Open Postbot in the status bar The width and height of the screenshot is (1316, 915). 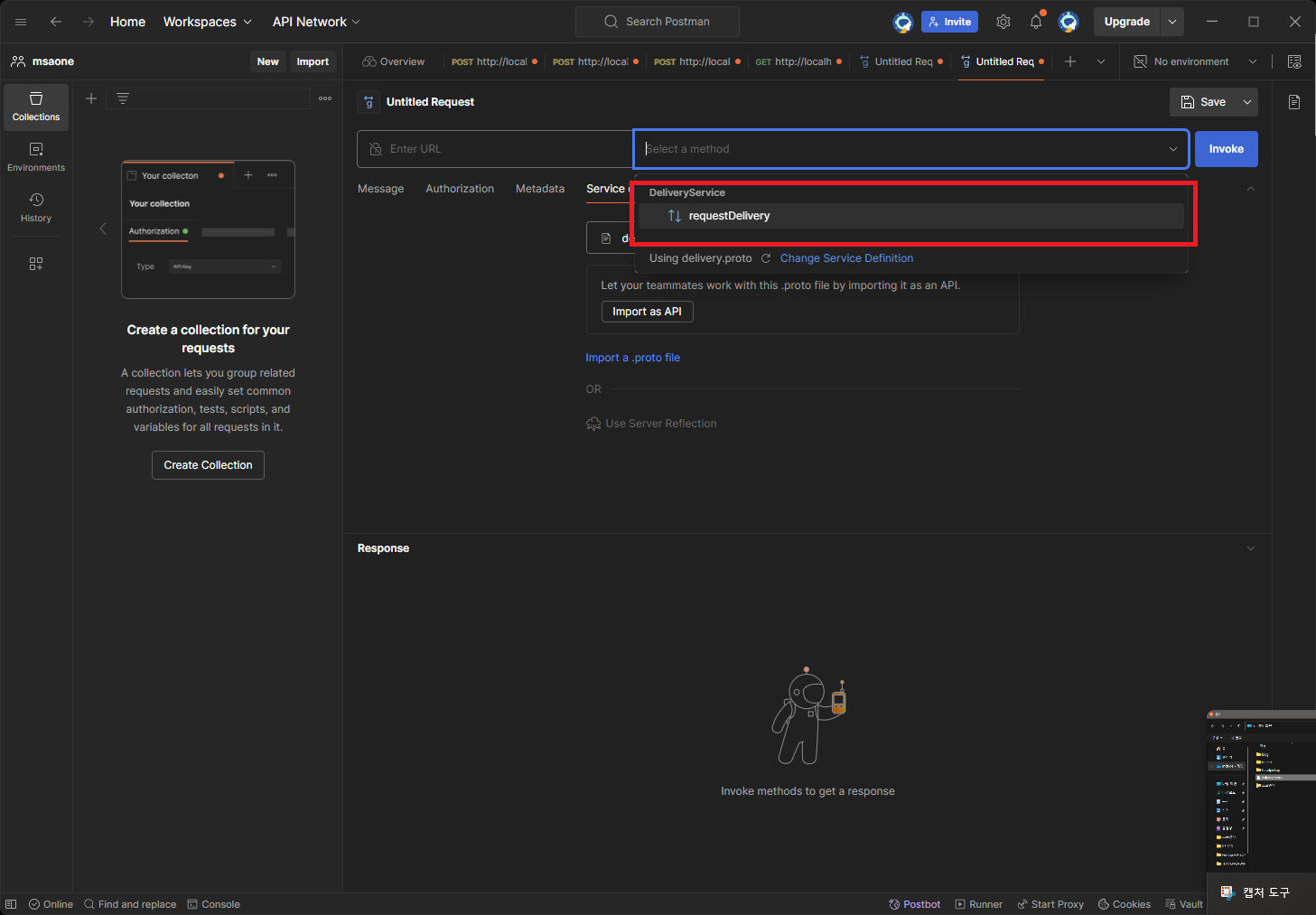[x=915, y=904]
